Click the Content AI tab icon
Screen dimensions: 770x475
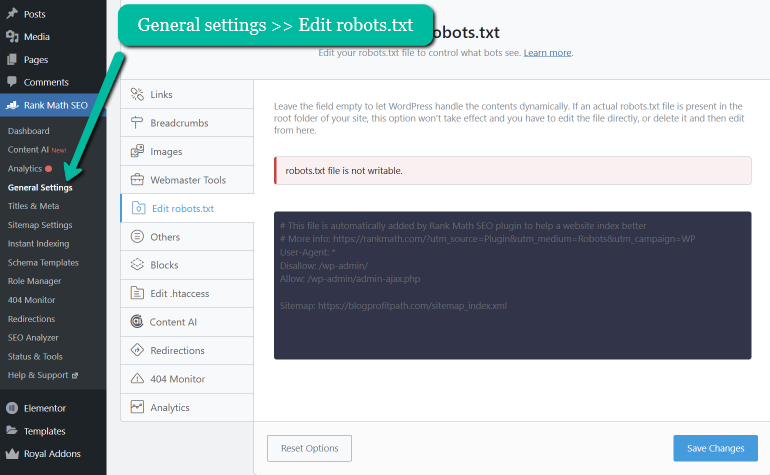pos(137,321)
